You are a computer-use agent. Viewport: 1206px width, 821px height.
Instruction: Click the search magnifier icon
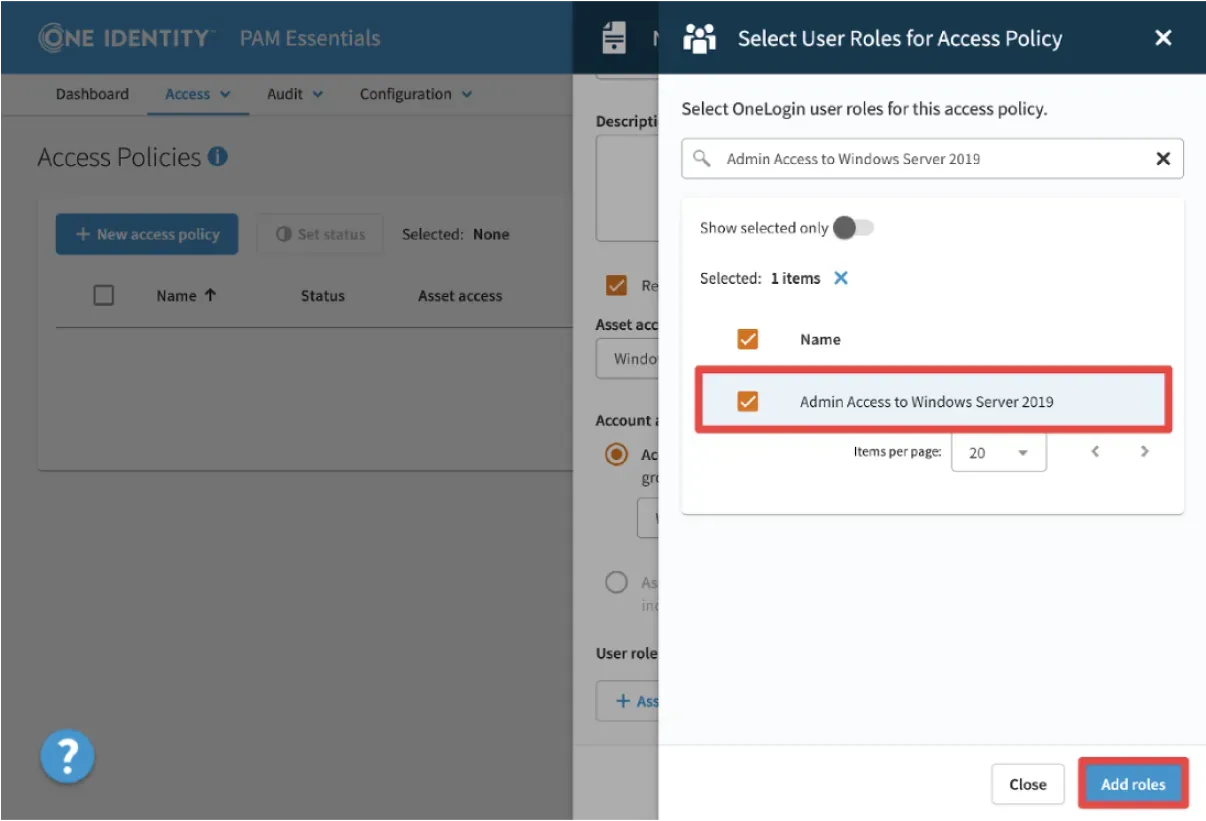tap(702, 159)
